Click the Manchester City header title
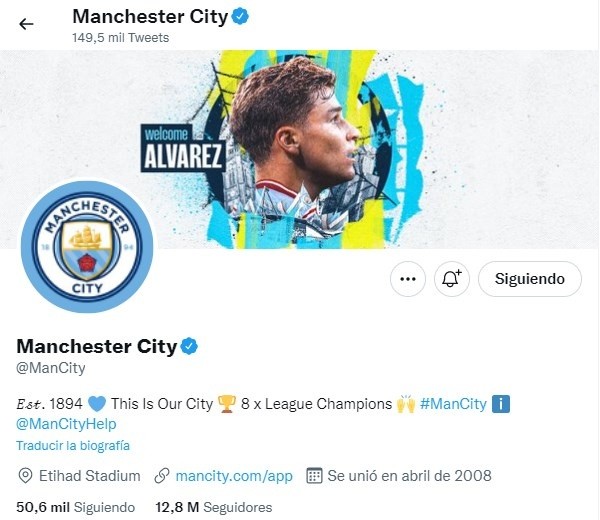Image resolution: width=600 pixels, height=520 pixels. [150, 16]
